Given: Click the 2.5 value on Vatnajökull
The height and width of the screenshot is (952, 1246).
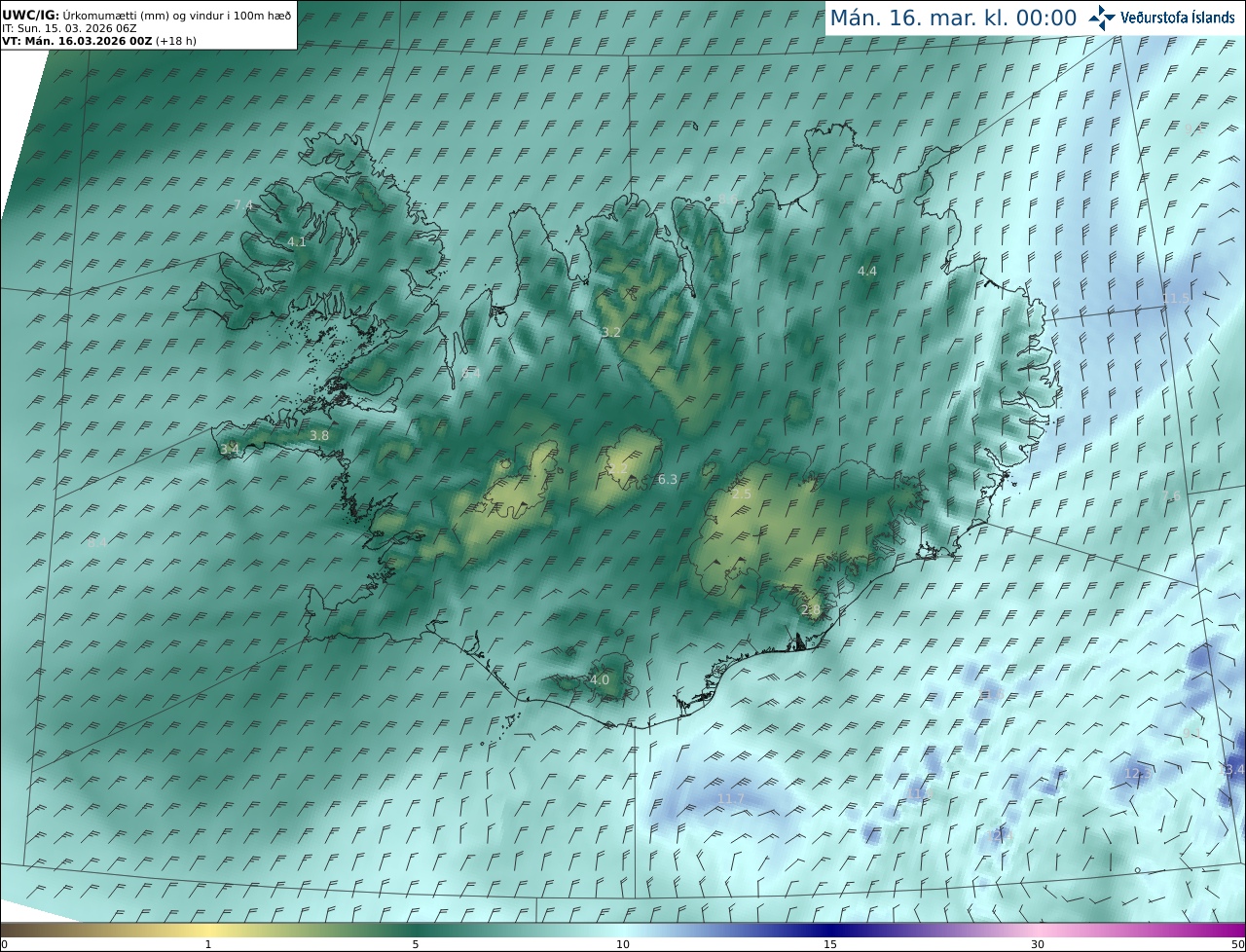Looking at the screenshot, I should [742, 494].
